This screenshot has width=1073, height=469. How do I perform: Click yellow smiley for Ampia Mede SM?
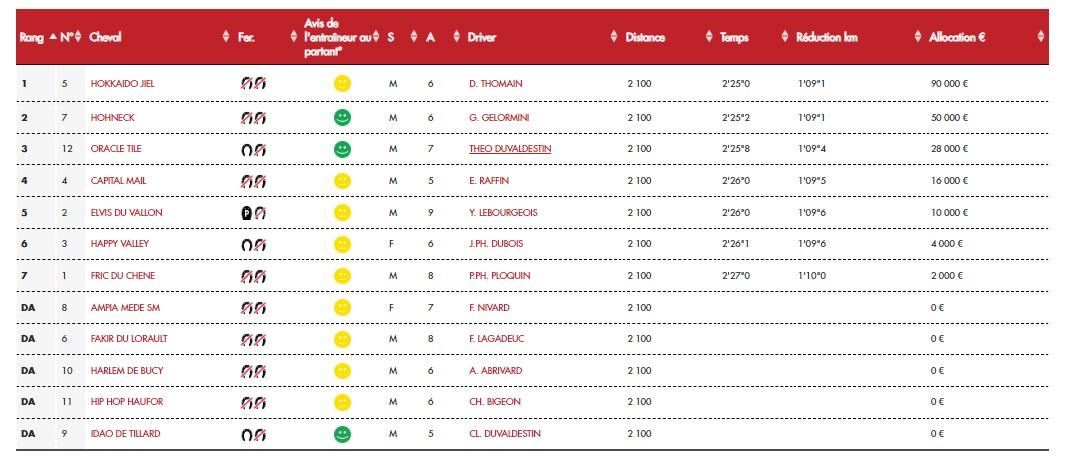342,308
